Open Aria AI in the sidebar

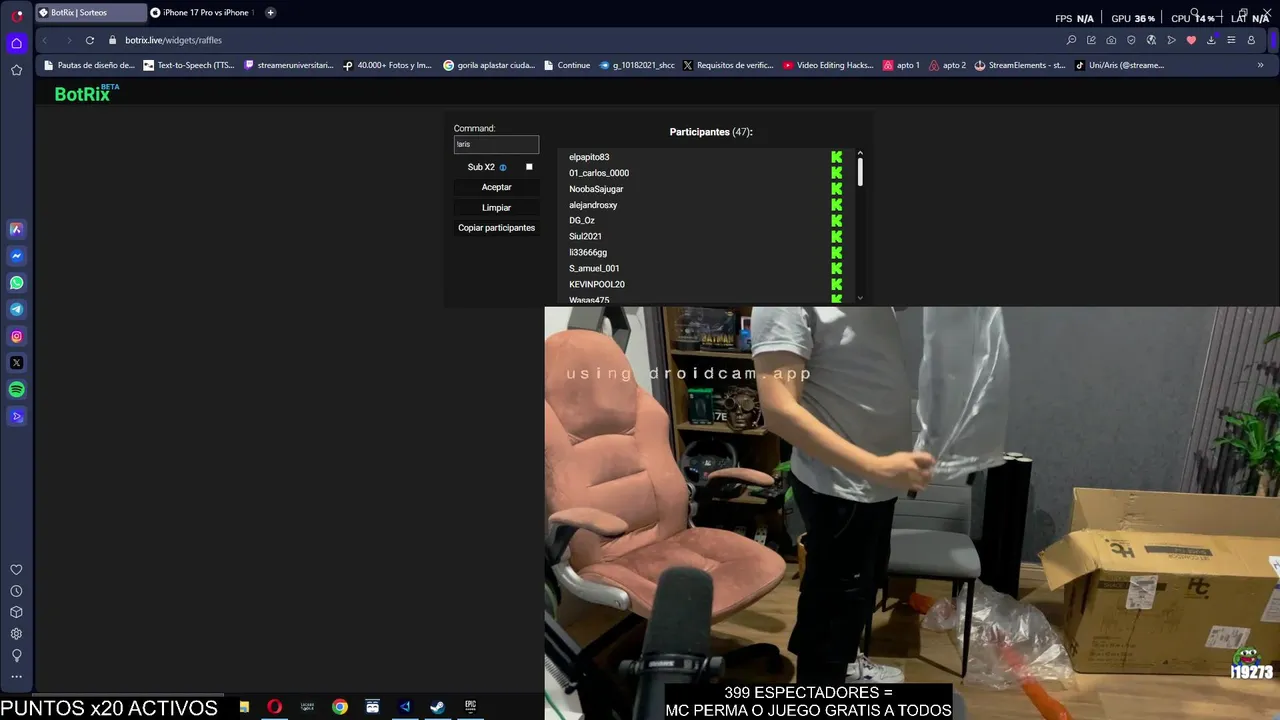[16, 229]
